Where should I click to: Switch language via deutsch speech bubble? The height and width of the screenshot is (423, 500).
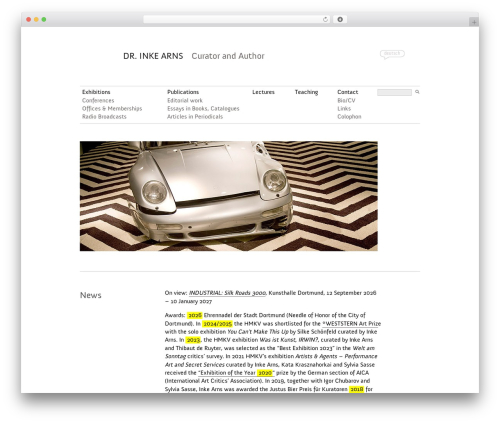[x=392, y=54]
